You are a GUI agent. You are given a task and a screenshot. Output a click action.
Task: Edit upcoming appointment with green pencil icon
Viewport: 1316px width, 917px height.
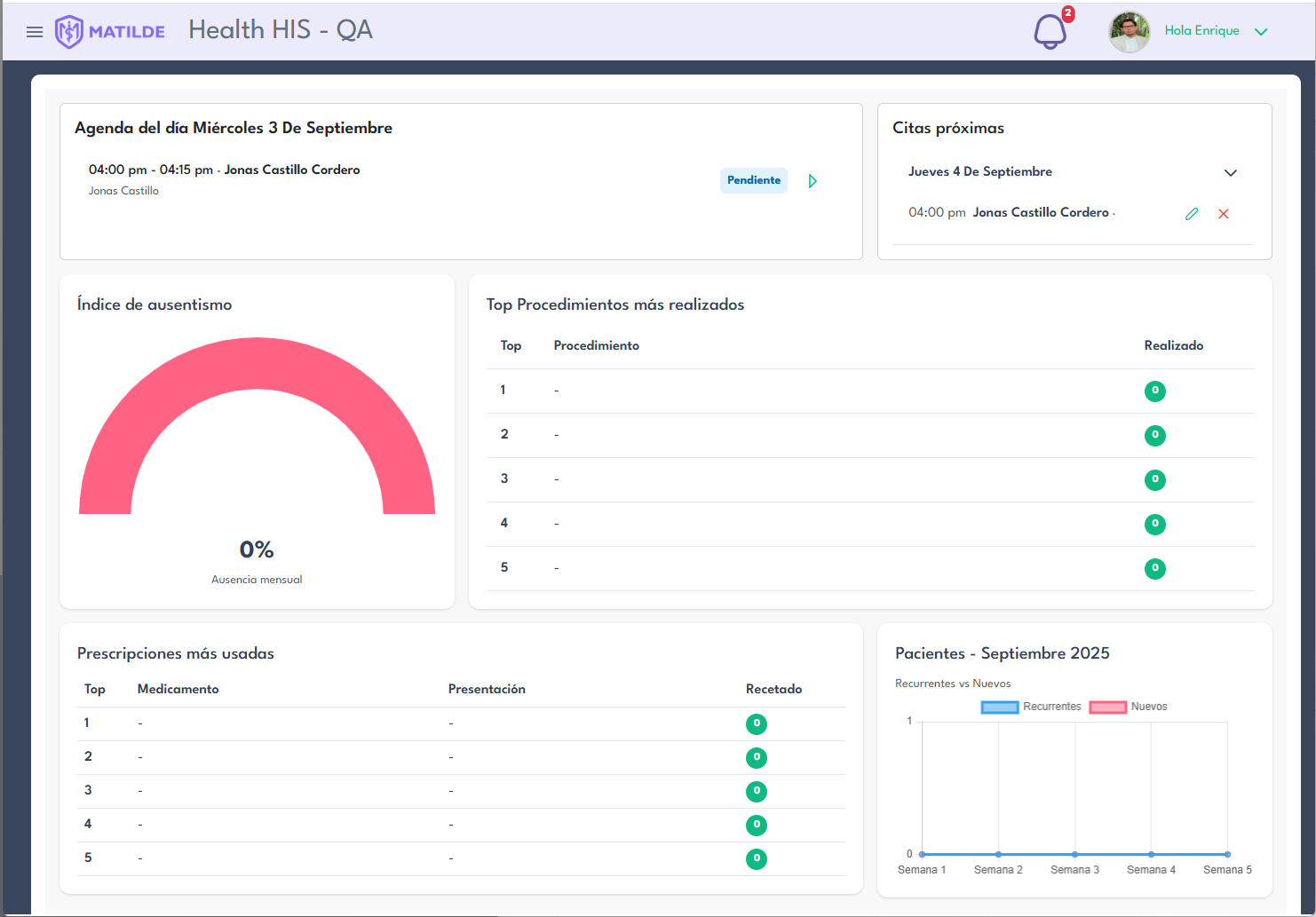pyautogui.click(x=1192, y=214)
